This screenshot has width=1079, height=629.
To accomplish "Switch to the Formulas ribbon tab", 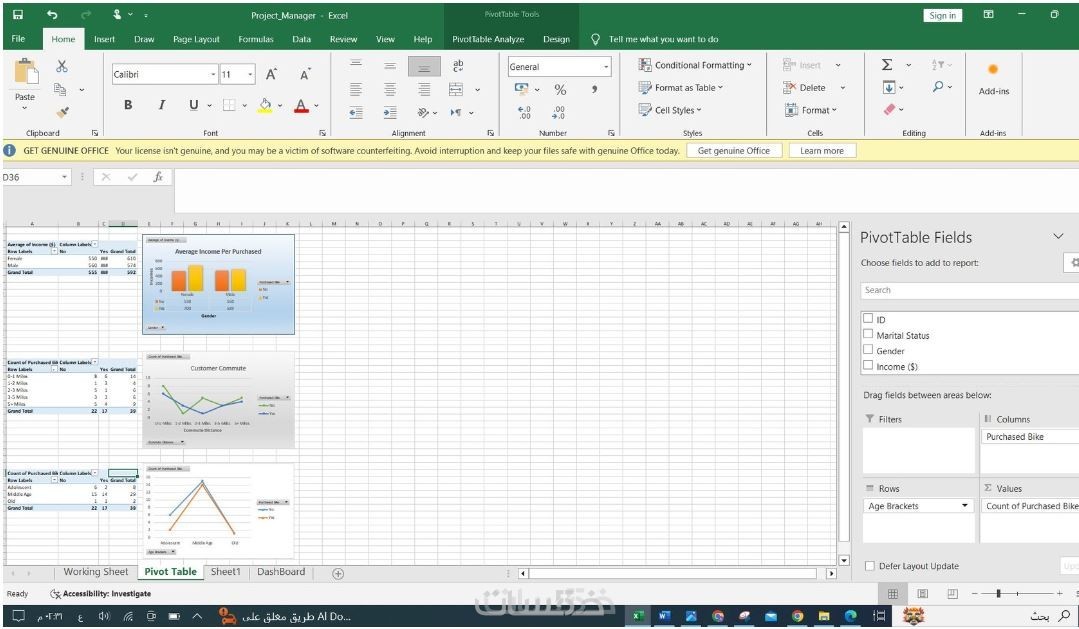I will click(x=256, y=39).
